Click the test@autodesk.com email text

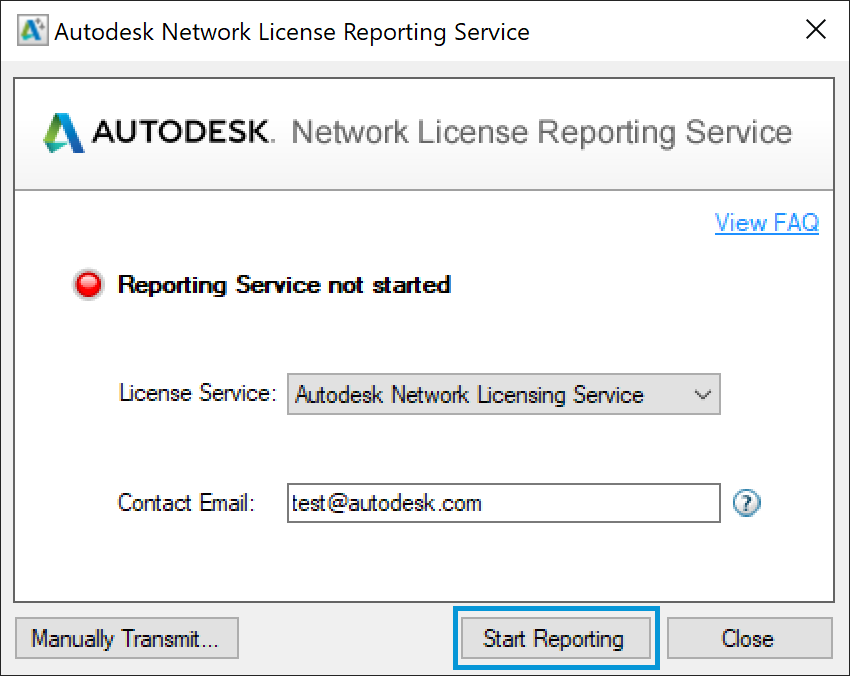pos(386,503)
